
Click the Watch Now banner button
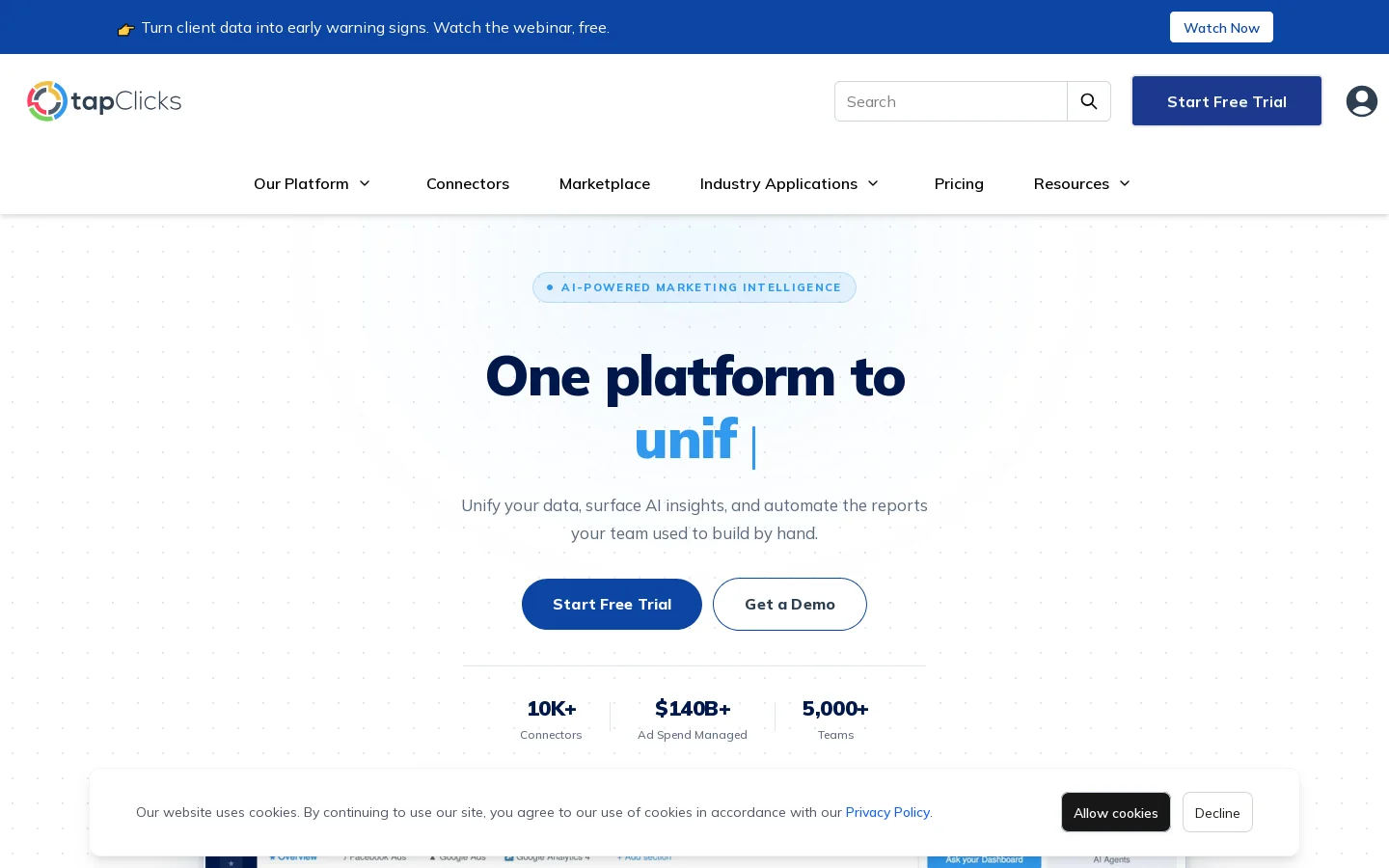[1221, 27]
